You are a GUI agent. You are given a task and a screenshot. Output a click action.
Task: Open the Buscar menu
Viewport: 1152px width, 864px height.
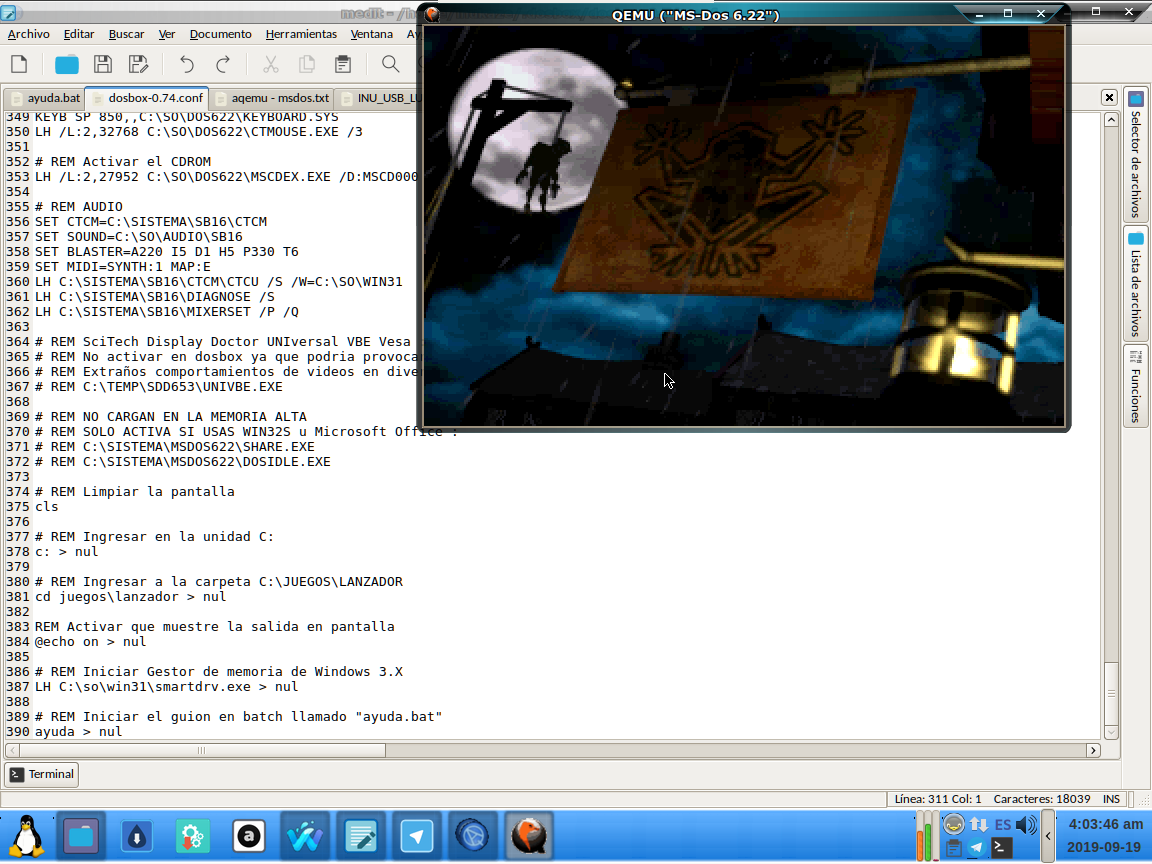click(126, 34)
